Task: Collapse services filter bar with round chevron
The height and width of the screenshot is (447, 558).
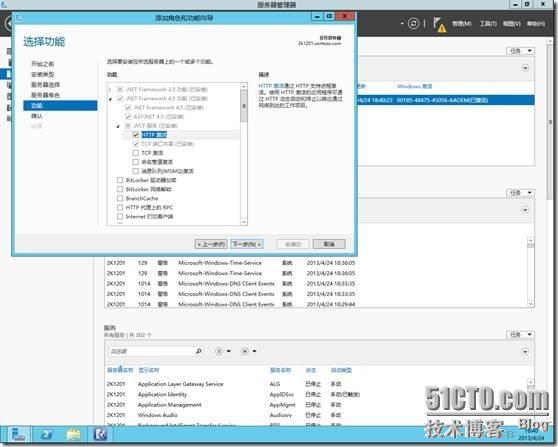Action: (x=525, y=351)
